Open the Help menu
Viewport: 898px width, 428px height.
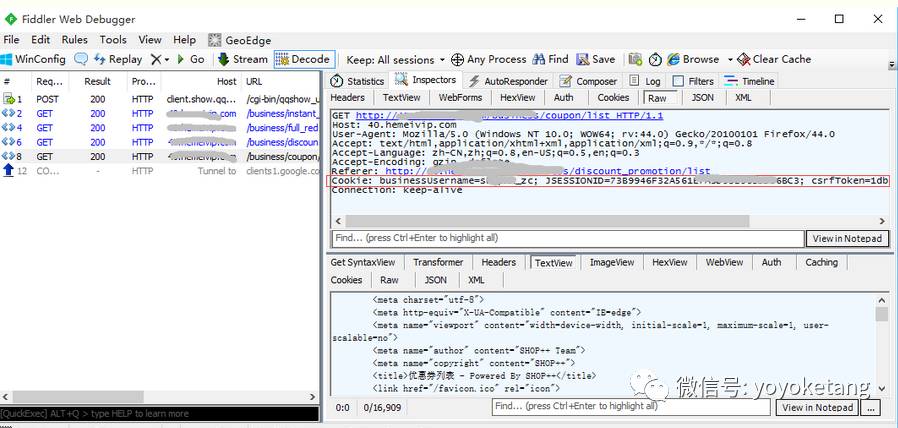184,40
